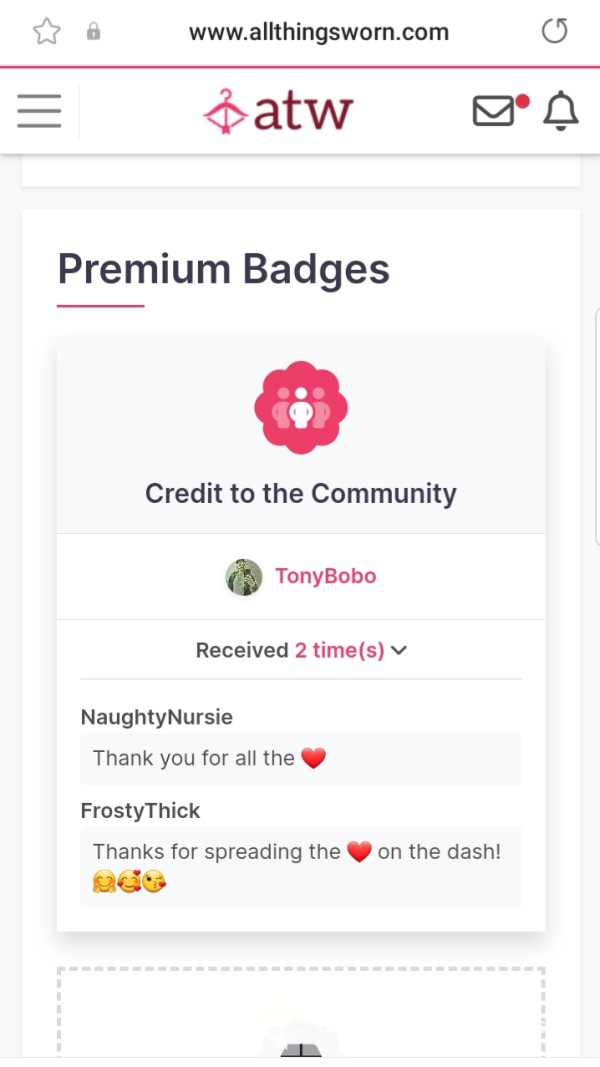Reload the page using the refresh icon
This screenshot has width=600, height=1067.
pyautogui.click(x=554, y=31)
